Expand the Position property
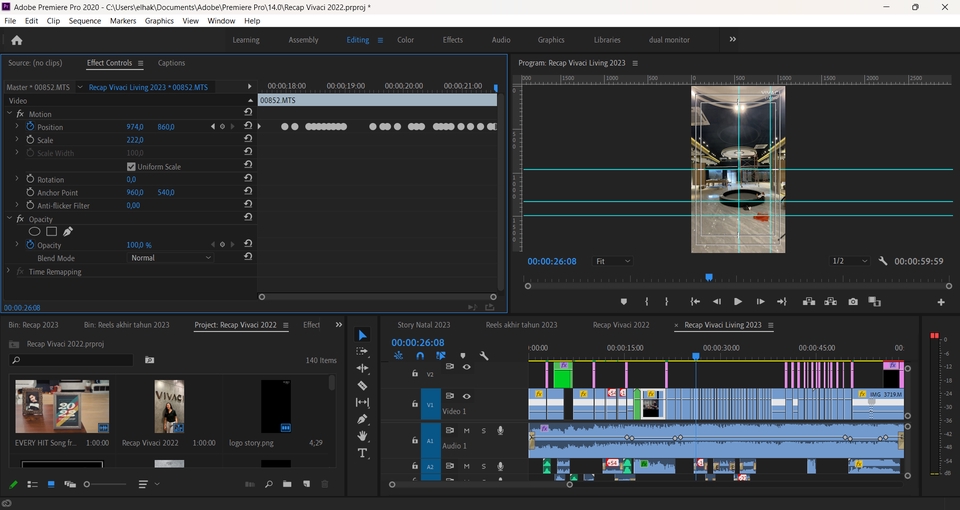This screenshot has width=960, height=510. 17,126
